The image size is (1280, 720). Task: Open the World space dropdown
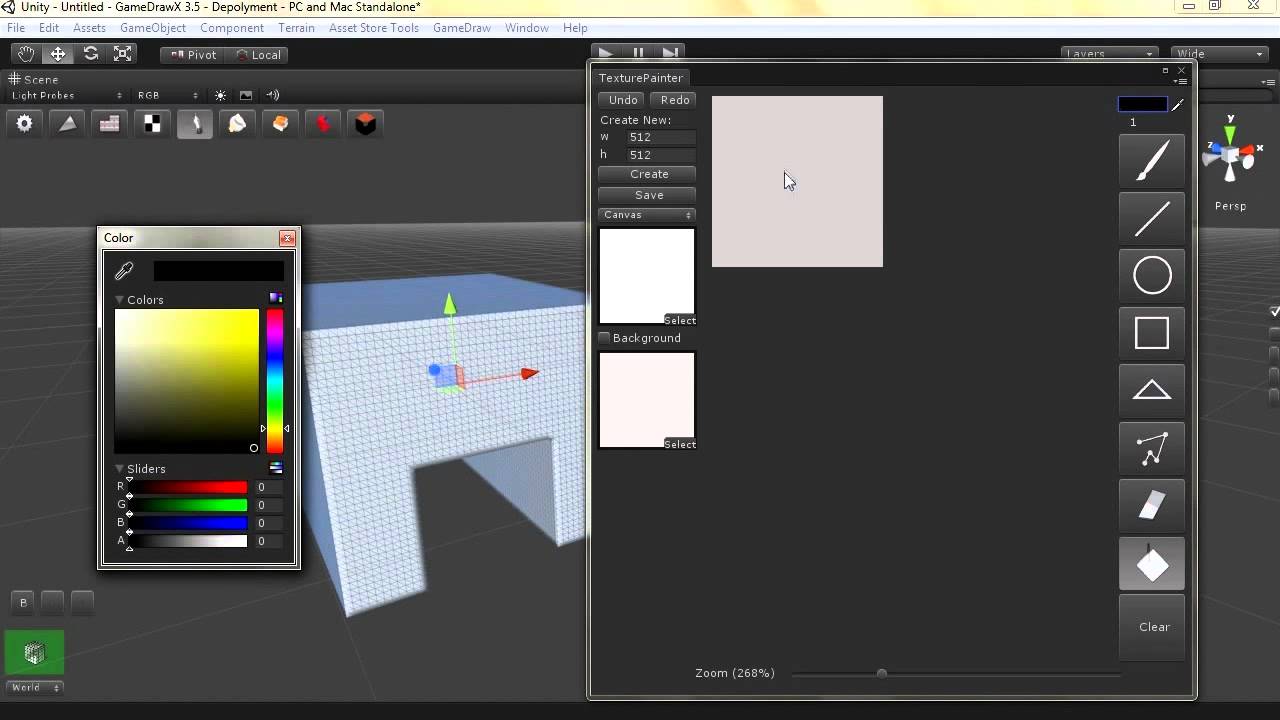(35, 687)
